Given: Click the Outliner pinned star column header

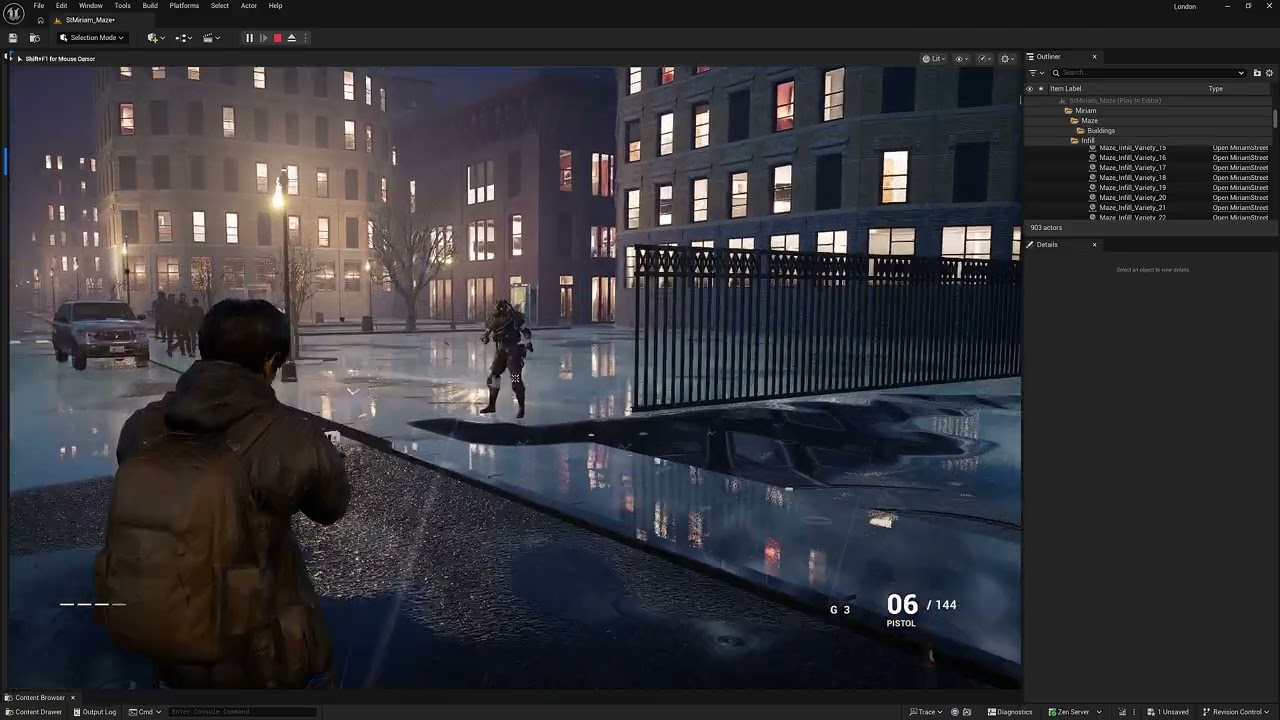Looking at the screenshot, I should pos(1040,89).
